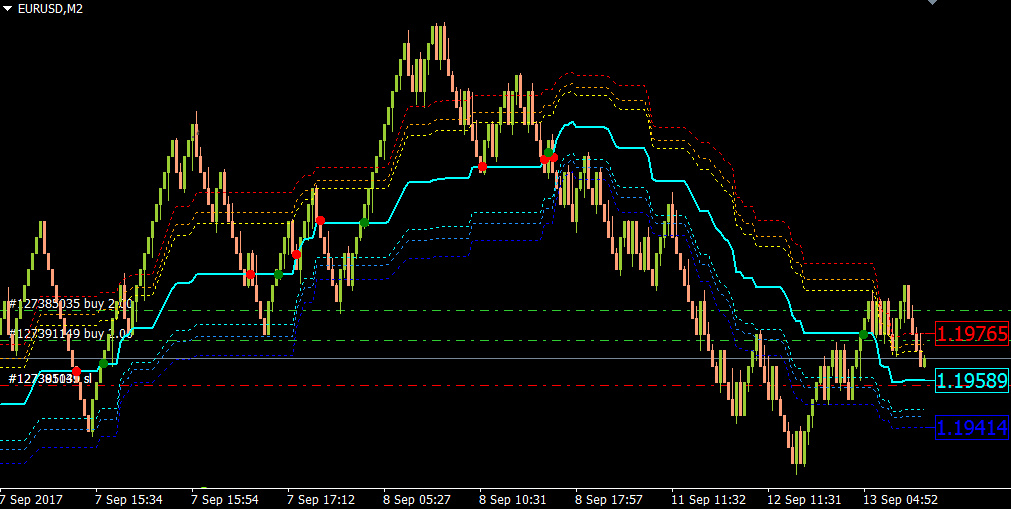Select the blue 1.19414 price label
This screenshot has height=509, width=1011.
[972, 427]
